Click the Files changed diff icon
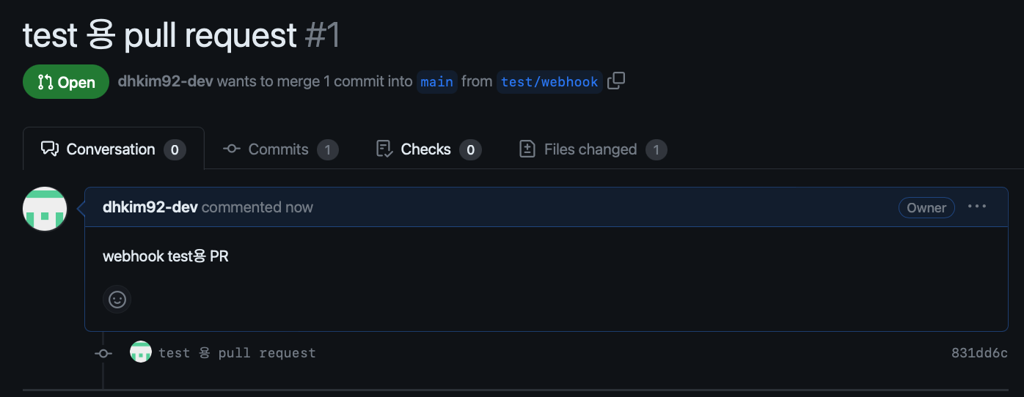 coord(527,150)
